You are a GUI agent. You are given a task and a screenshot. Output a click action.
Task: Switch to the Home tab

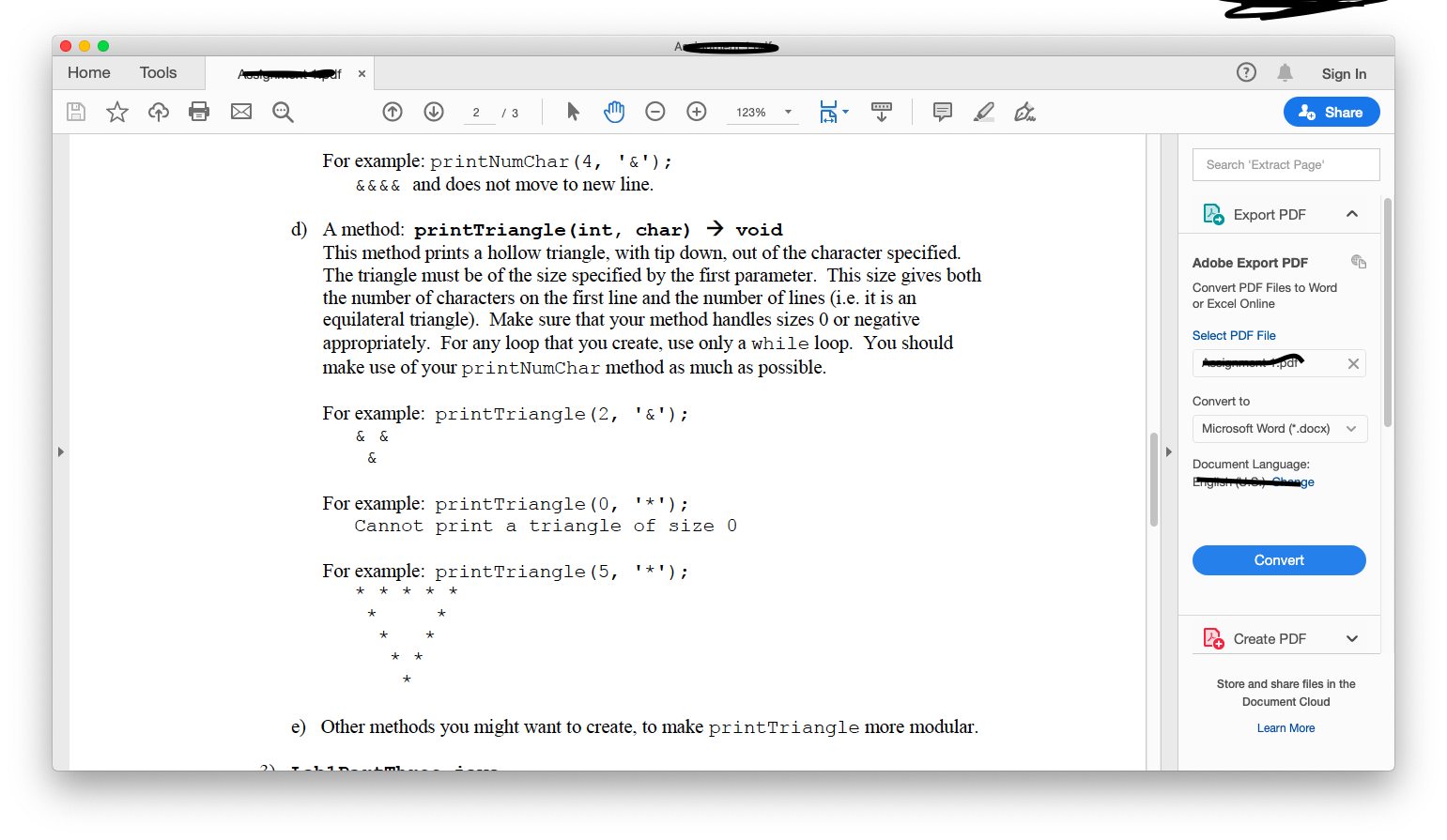point(89,72)
